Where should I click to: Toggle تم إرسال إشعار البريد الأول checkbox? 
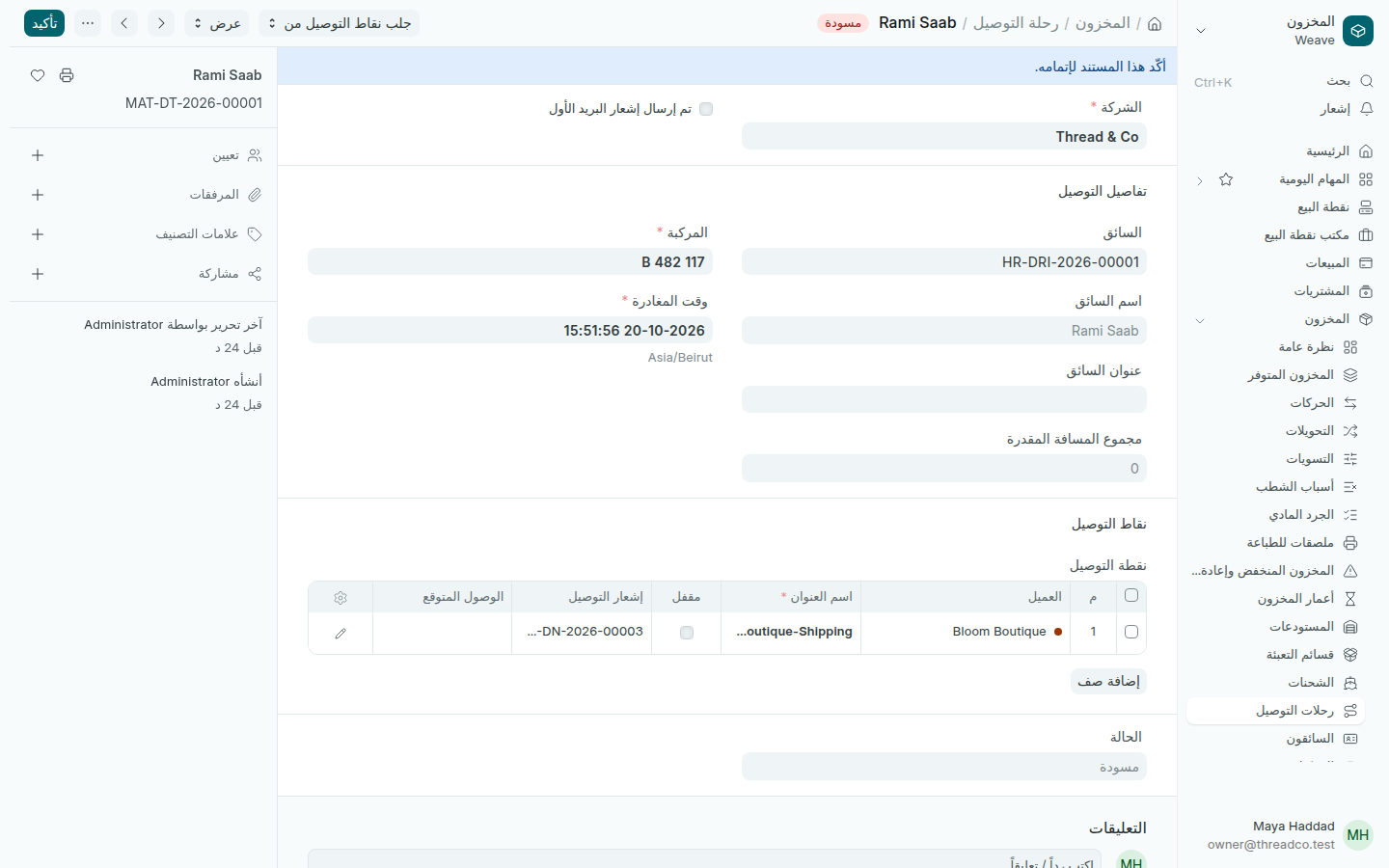pos(706,109)
